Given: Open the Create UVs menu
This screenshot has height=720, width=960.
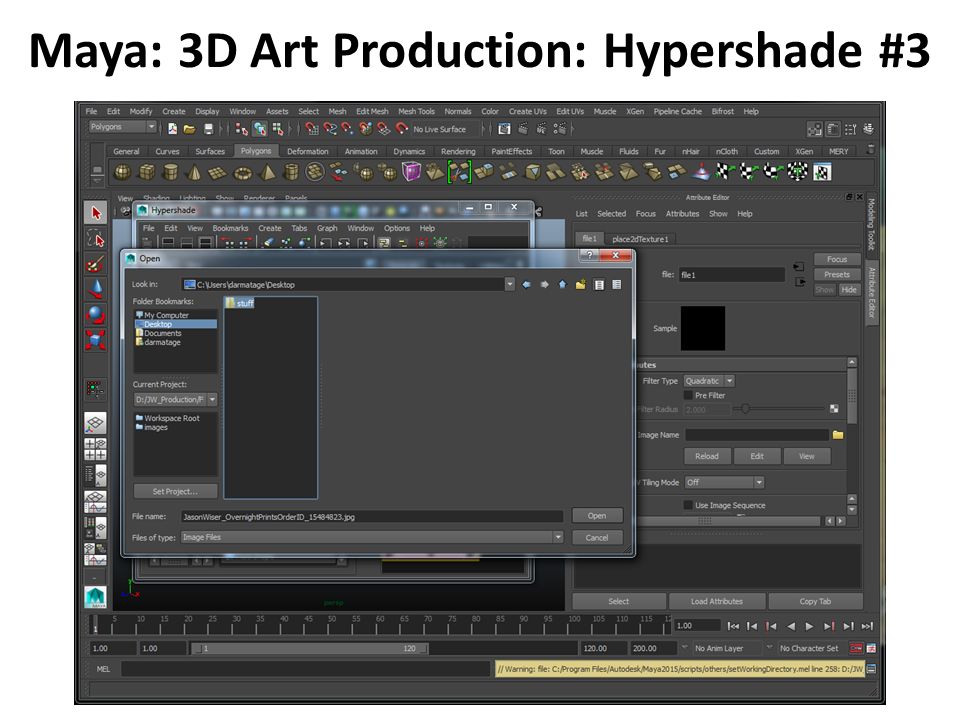Looking at the screenshot, I should click(x=528, y=111).
